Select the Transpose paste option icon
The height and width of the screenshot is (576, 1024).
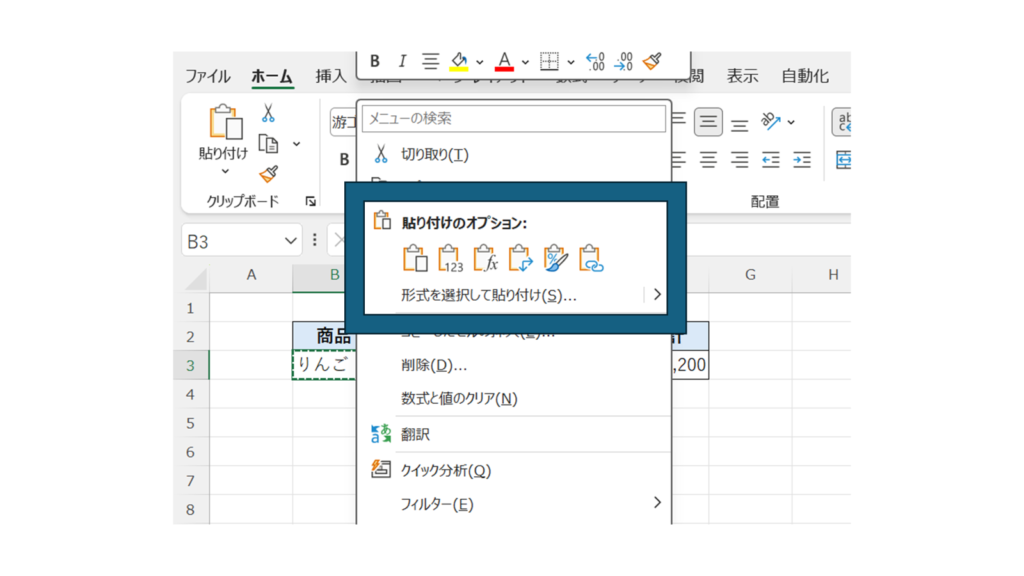pyautogui.click(x=520, y=260)
